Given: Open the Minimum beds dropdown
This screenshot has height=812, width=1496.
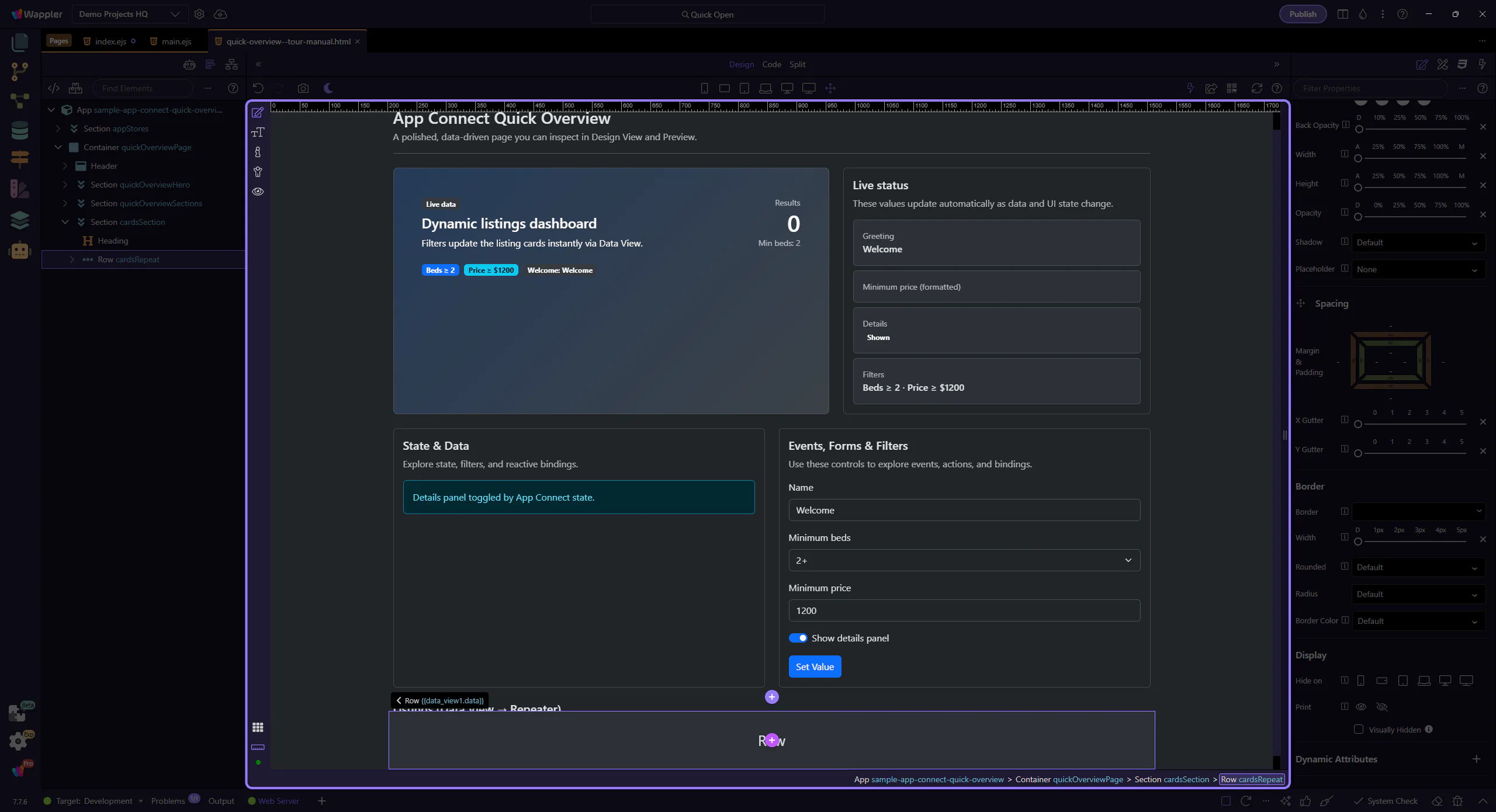Looking at the screenshot, I should [964, 560].
